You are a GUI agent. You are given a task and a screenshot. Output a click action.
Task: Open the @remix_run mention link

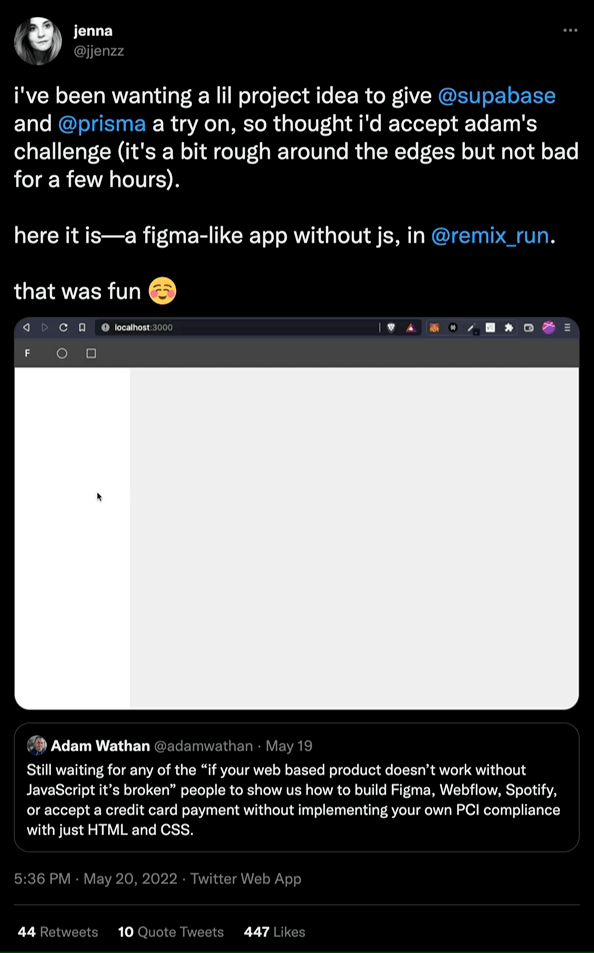click(490, 236)
